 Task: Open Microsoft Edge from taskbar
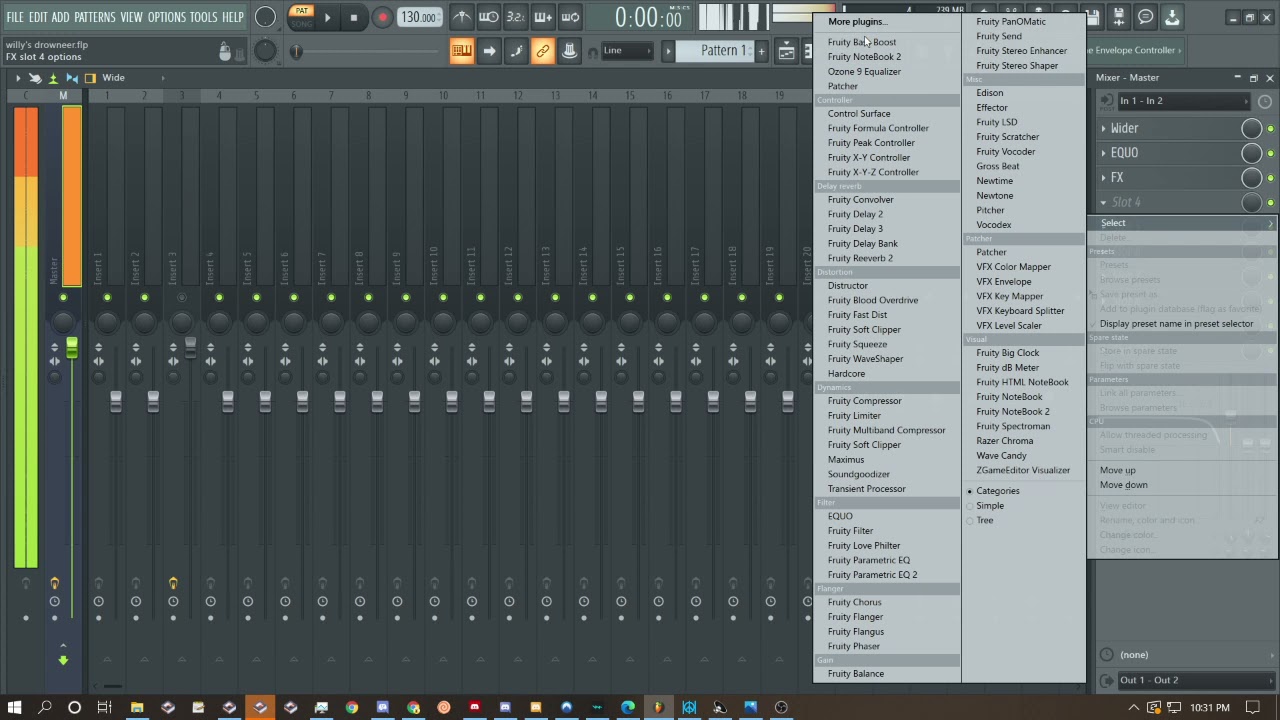[627, 707]
